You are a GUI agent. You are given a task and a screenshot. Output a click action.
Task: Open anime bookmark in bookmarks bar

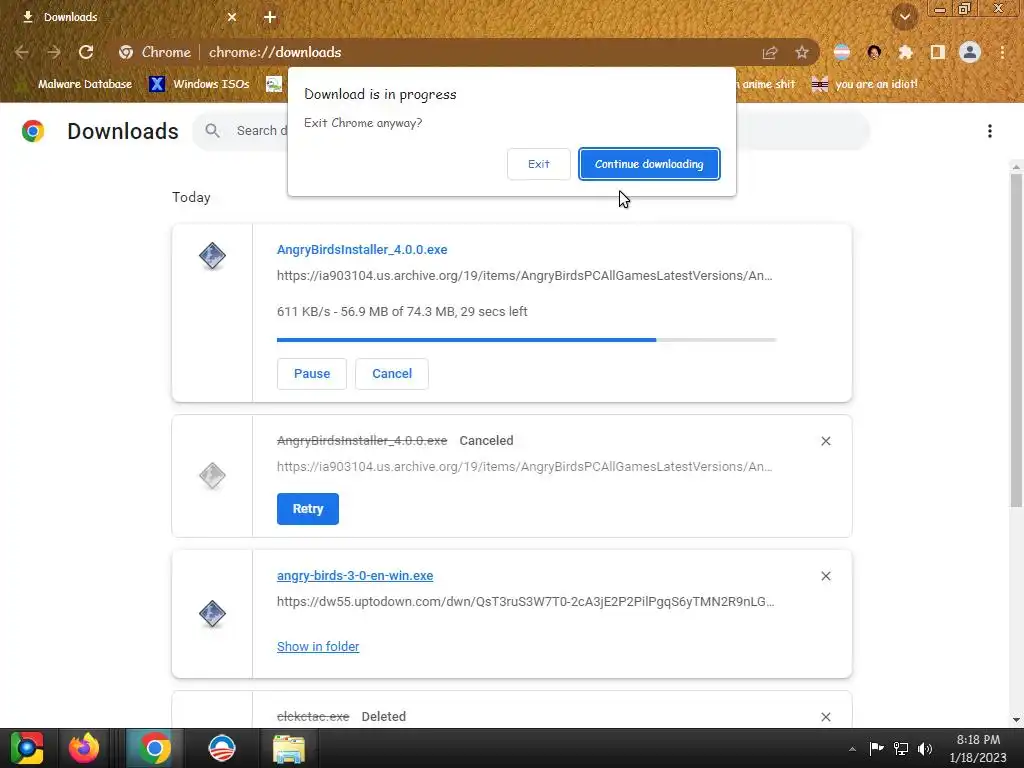[x=767, y=84]
